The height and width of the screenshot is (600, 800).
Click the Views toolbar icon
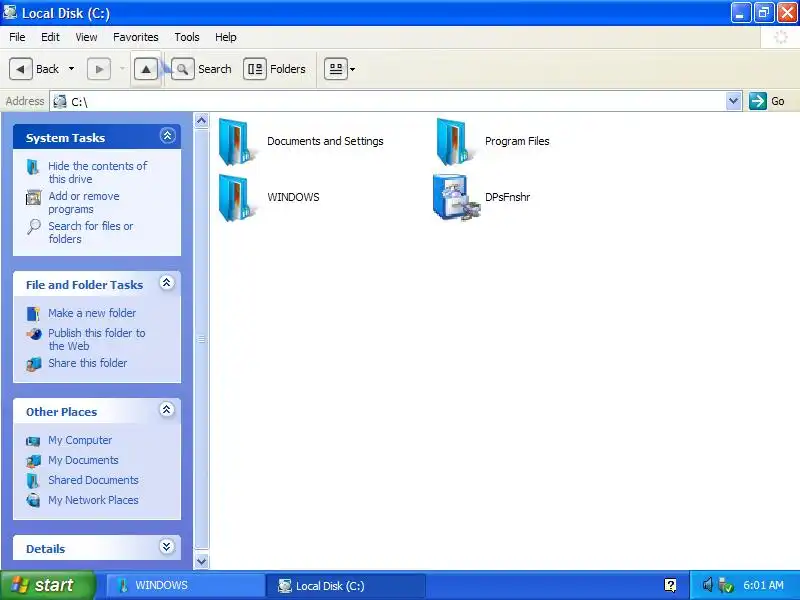tap(336, 69)
